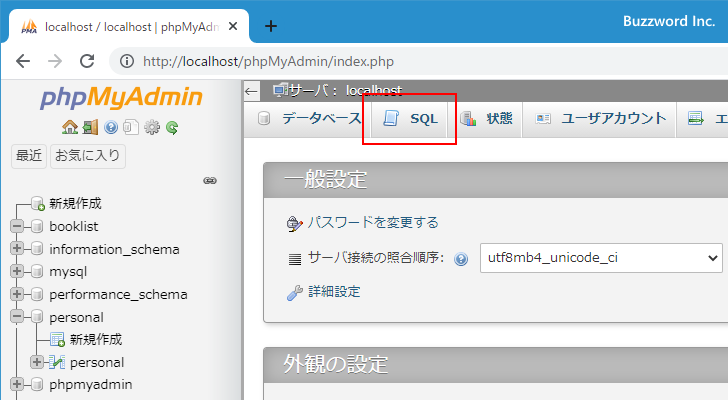The image size is (728, 400).
Task: Close the phpMyAdmin browser tab
Action: click(233, 26)
